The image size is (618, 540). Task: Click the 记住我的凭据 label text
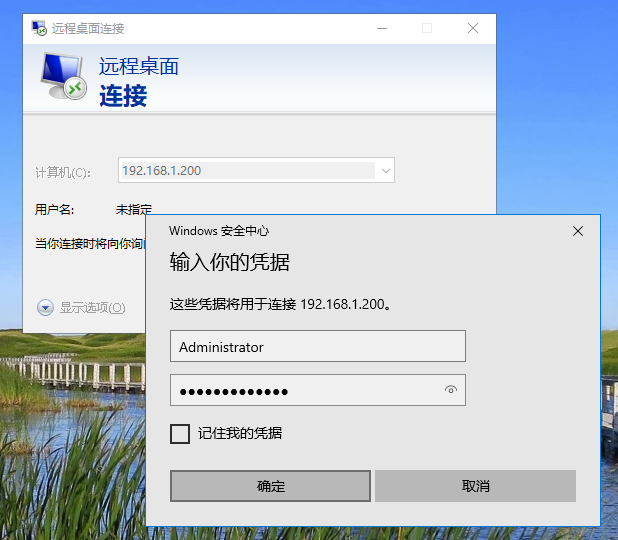pyautogui.click(x=240, y=433)
